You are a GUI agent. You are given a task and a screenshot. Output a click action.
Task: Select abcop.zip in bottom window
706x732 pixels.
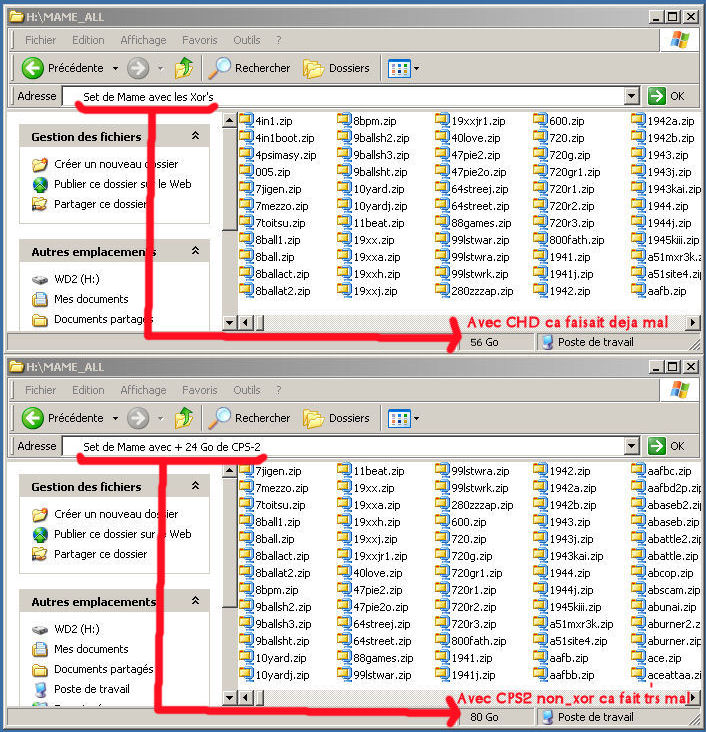[x=663, y=573]
